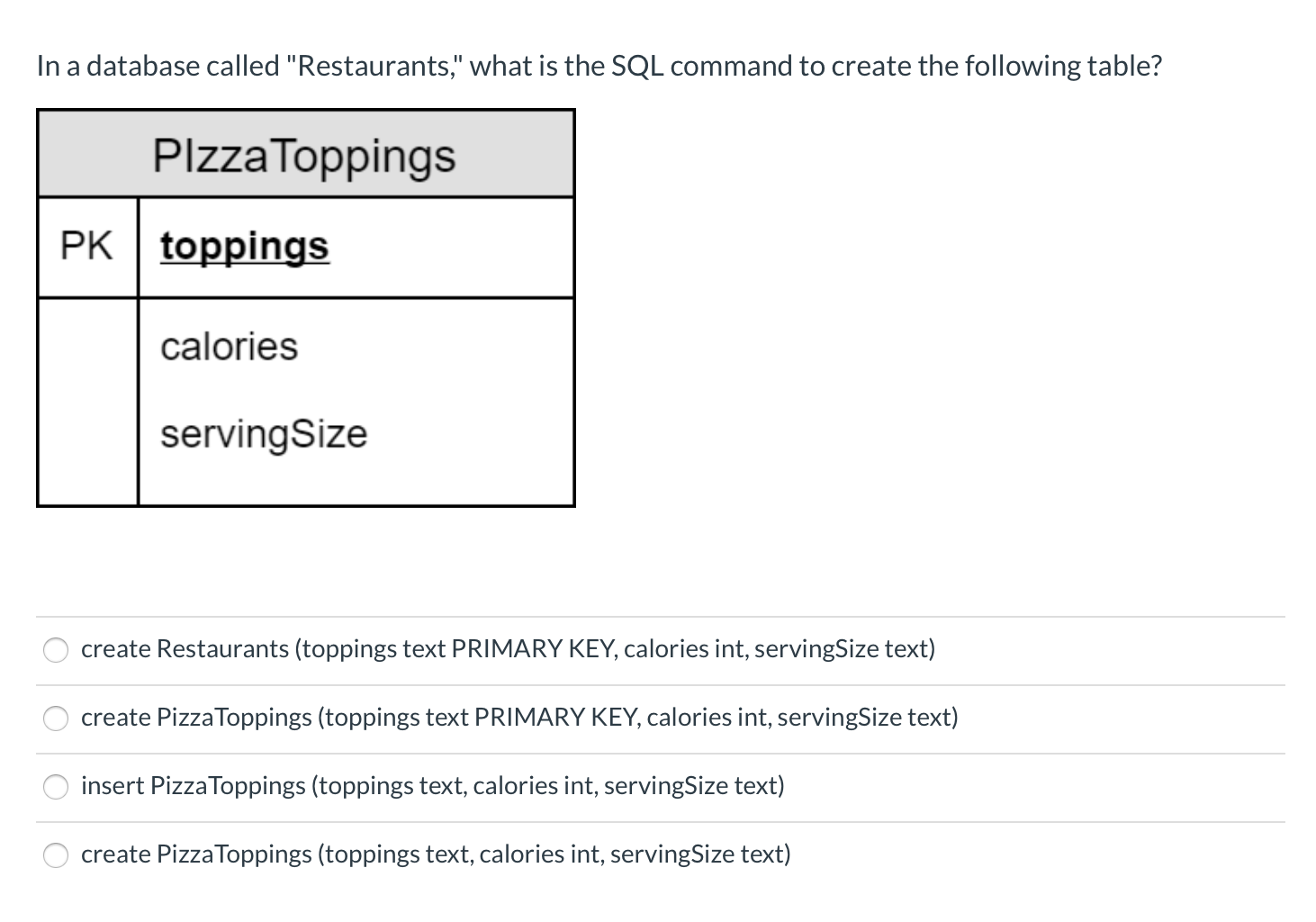
Task: Click the 'servingSize' field in the table
Action: point(264,433)
